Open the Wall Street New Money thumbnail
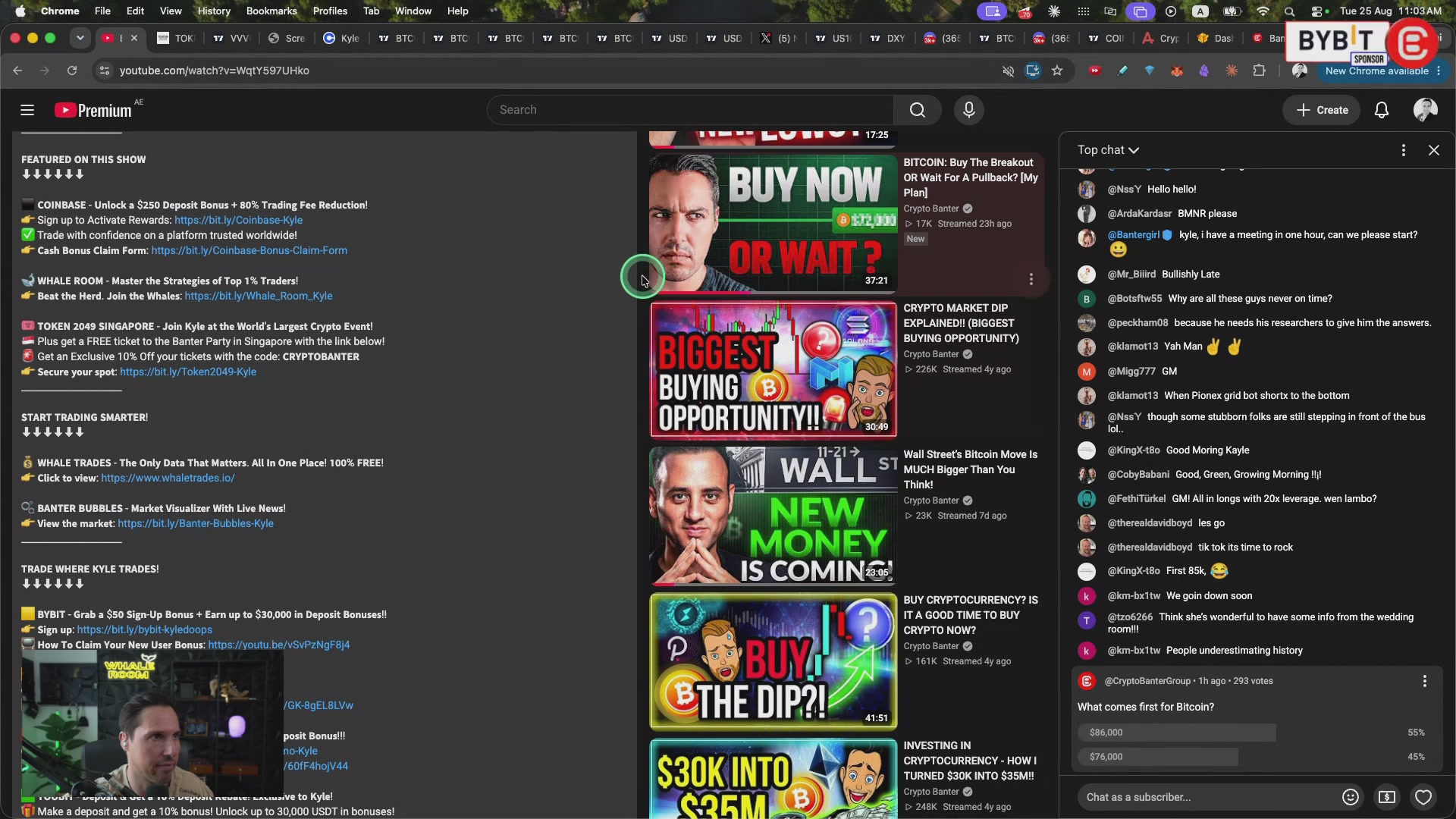 [x=773, y=516]
